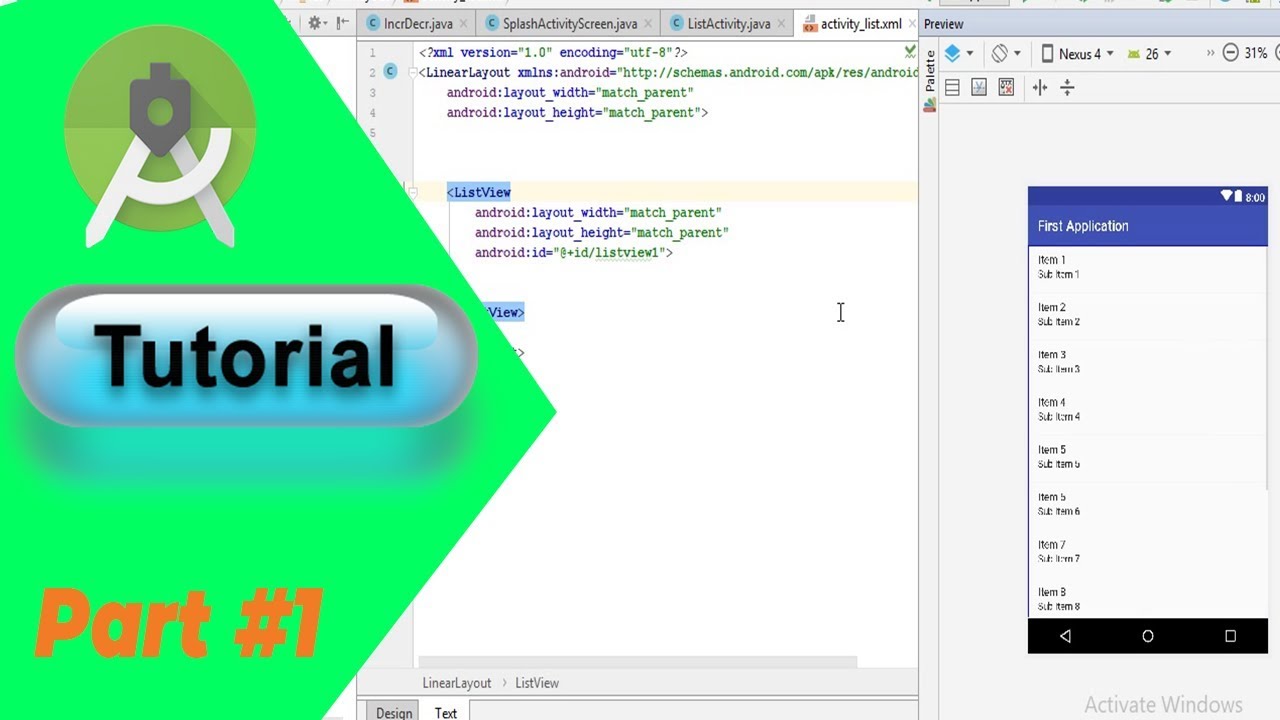Close the activity_list.xml tab
Image resolution: width=1280 pixels, height=720 pixels.
click(911, 24)
